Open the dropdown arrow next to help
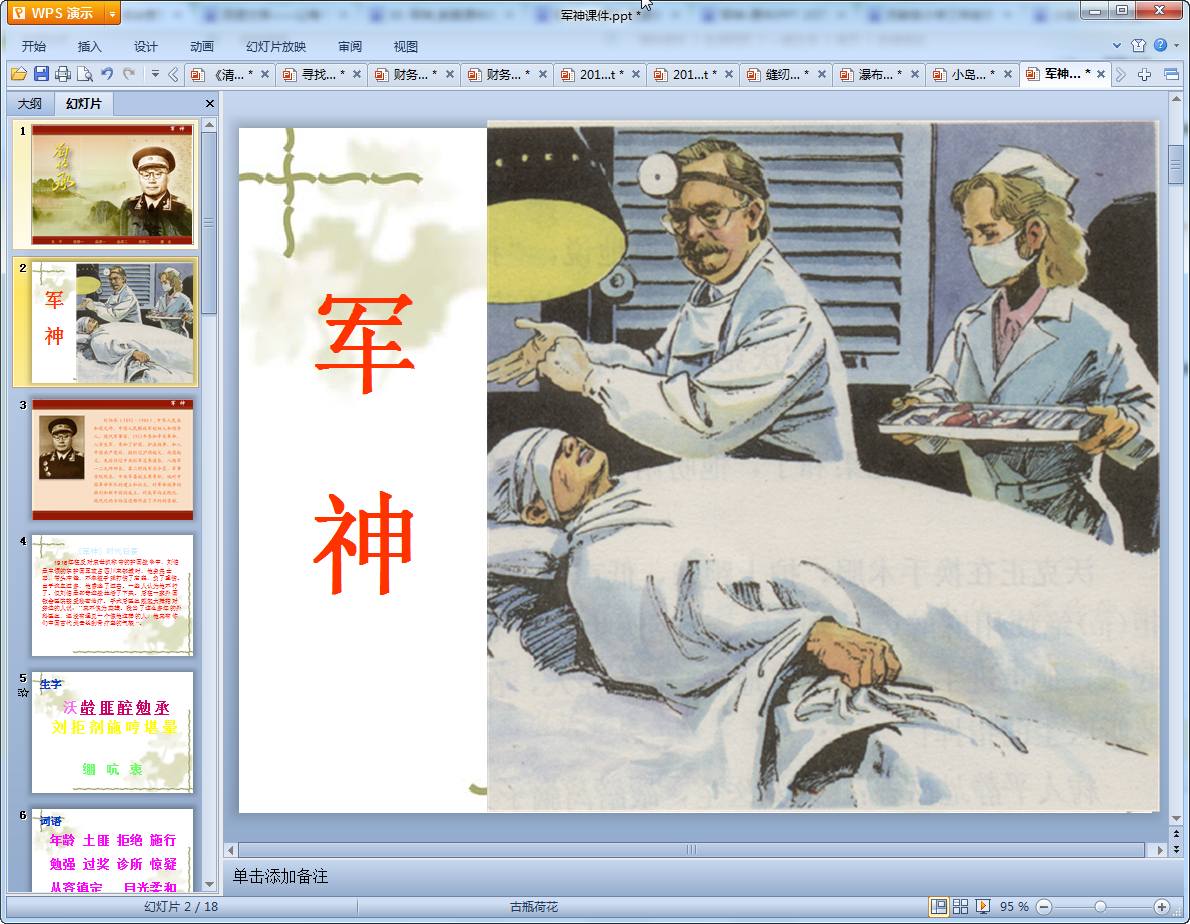The width and height of the screenshot is (1190, 924). tap(1176, 46)
